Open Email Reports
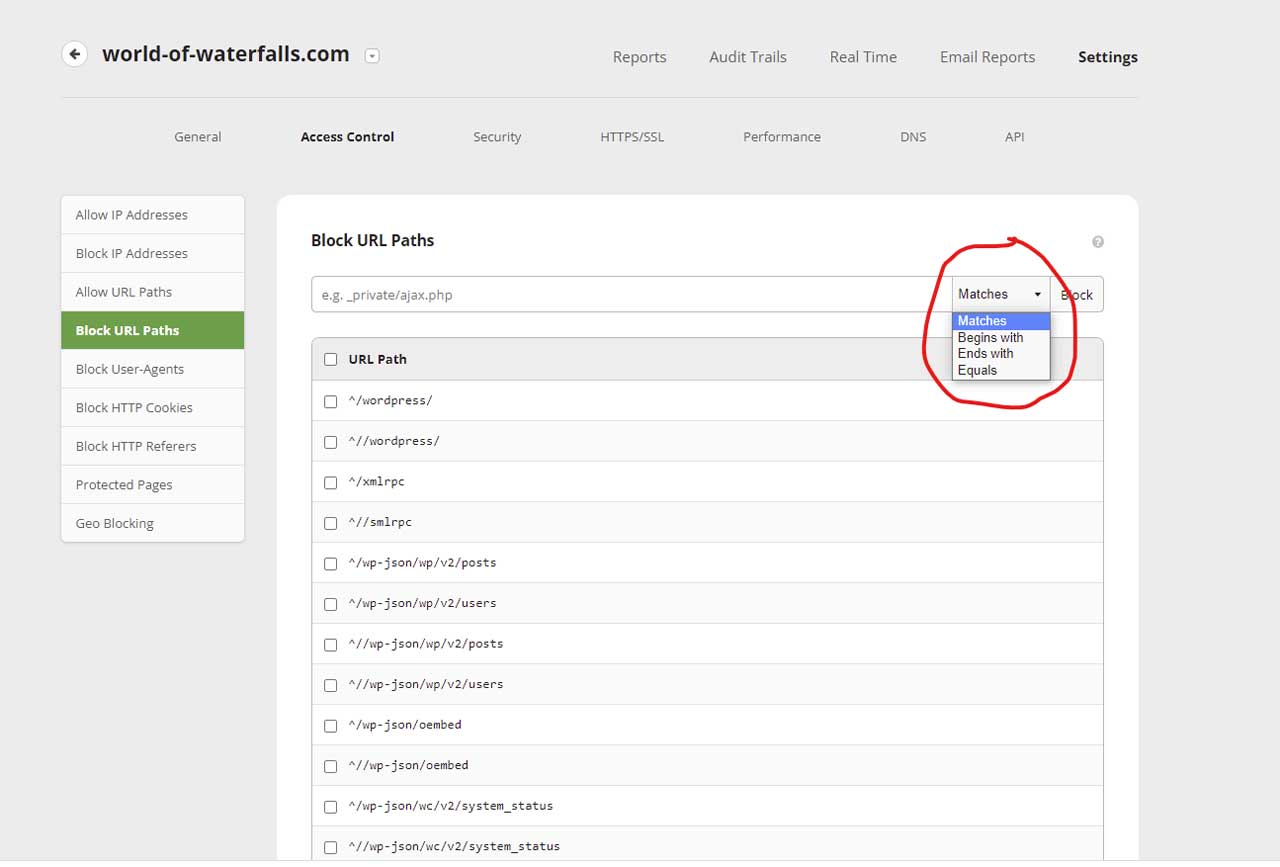Viewport: 1280px width, 867px height. [x=987, y=57]
